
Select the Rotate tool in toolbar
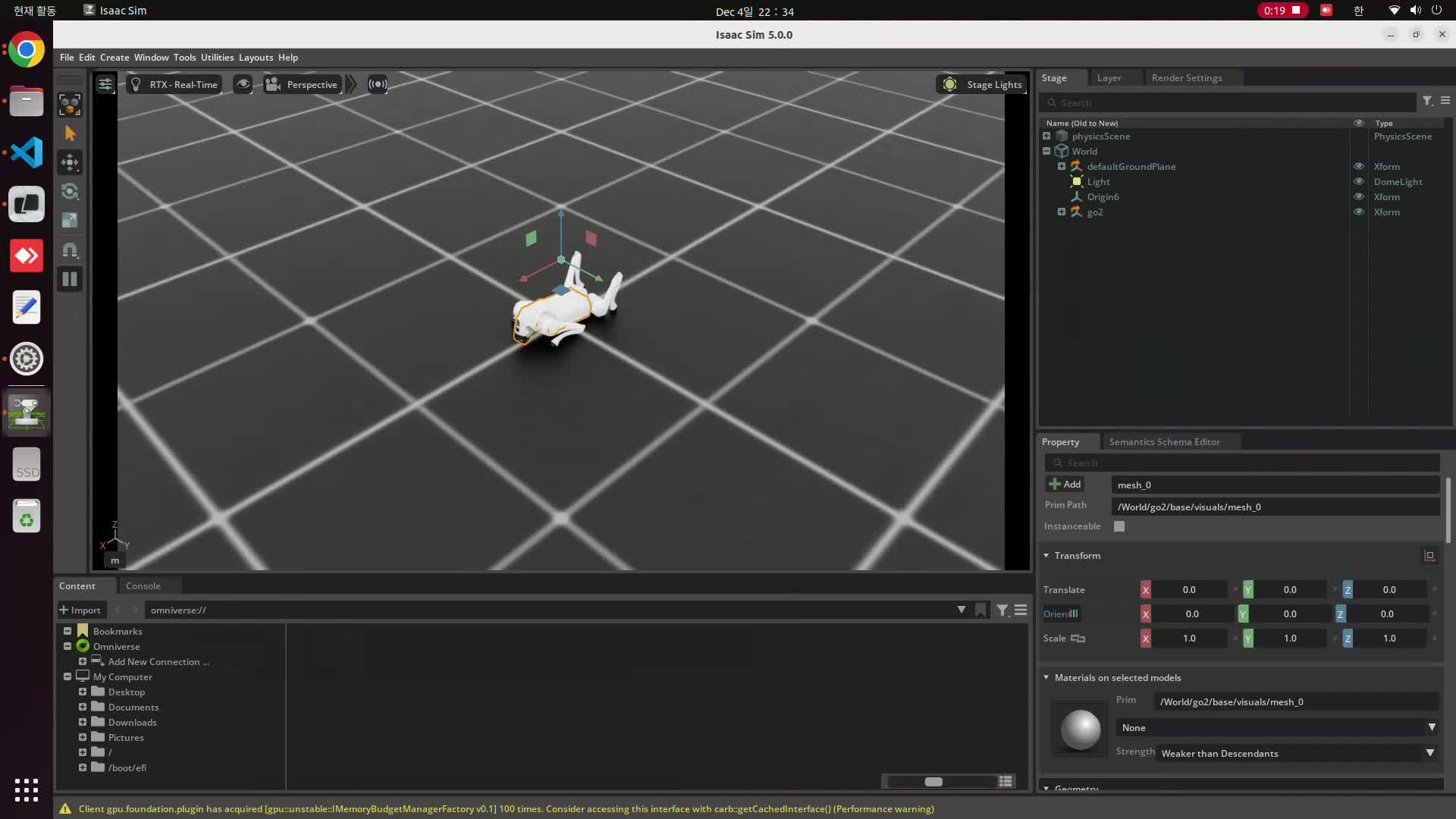click(70, 191)
